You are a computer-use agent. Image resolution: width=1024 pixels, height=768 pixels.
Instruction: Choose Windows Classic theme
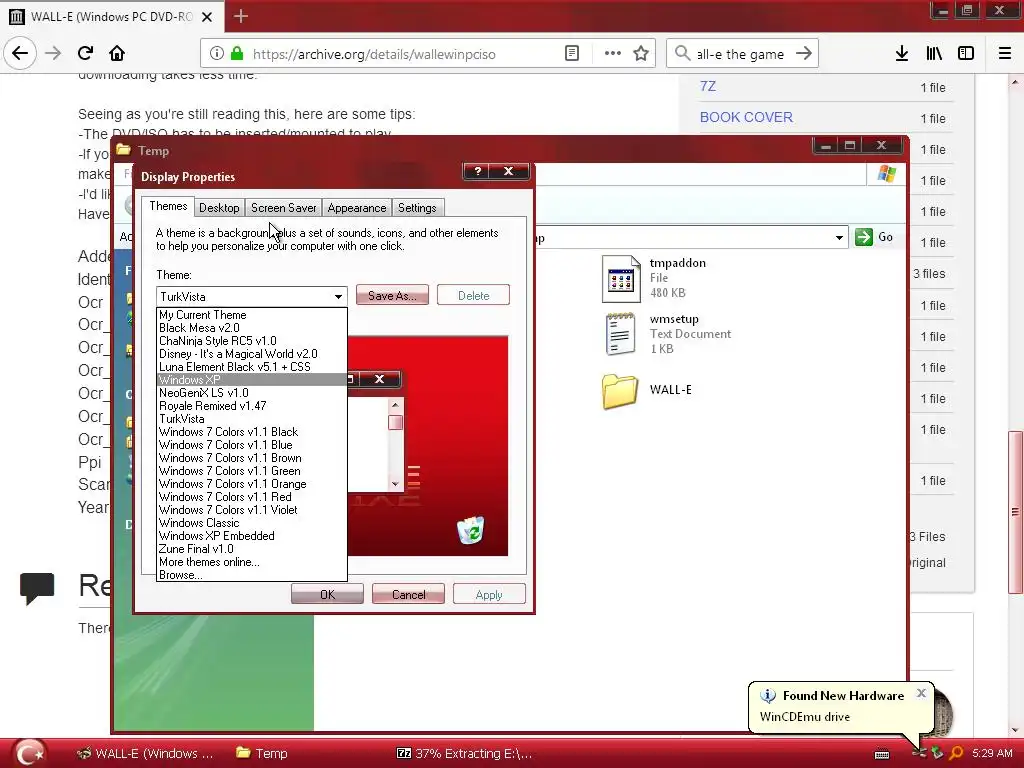(252, 523)
